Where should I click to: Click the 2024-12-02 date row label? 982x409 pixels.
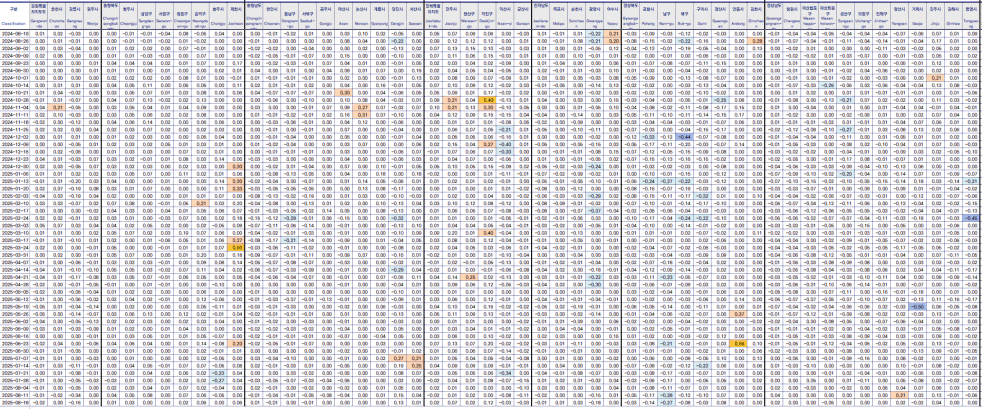coord(15,137)
